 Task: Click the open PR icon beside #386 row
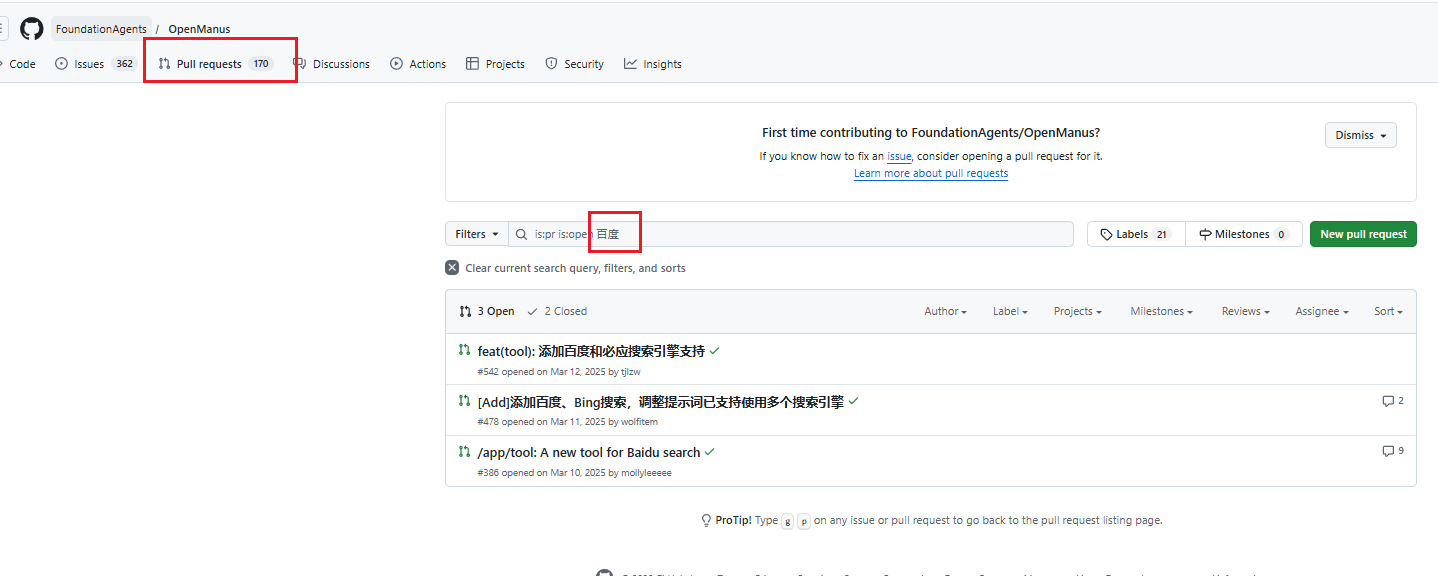click(464, 451)
